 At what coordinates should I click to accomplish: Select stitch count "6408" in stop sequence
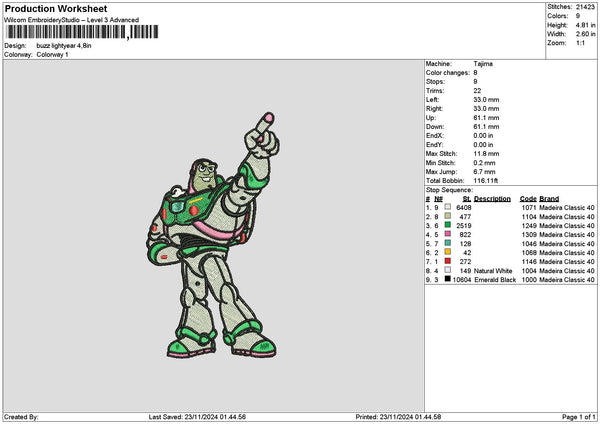pos(464,208)
